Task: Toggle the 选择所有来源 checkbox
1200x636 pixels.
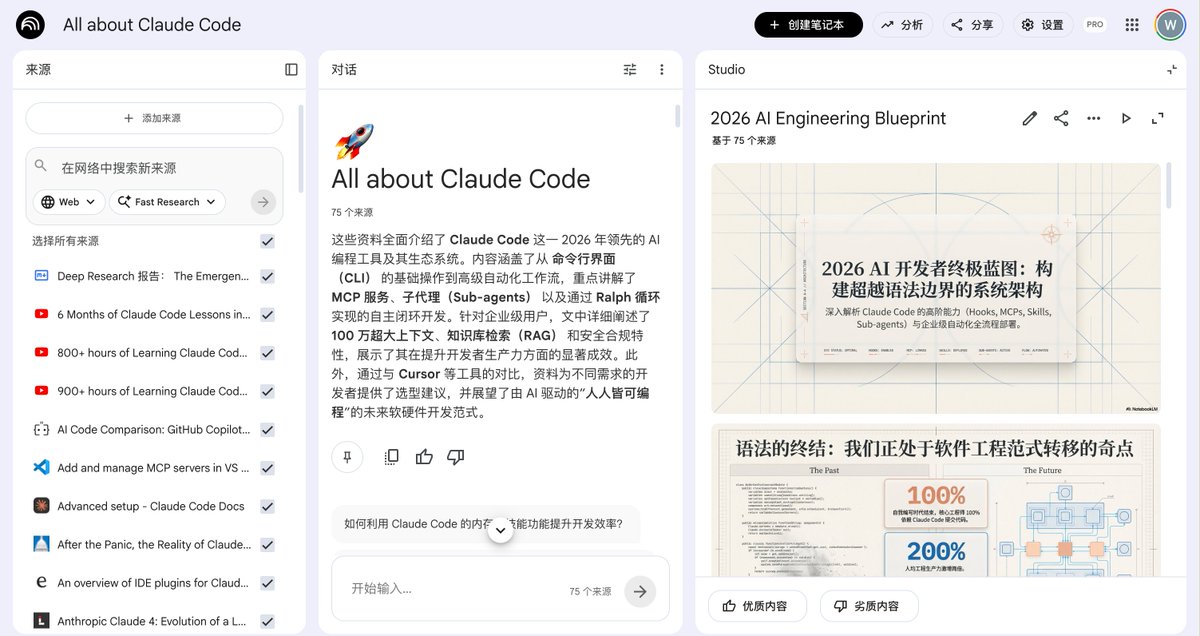Action: pyautogui.click(x=267, y=241)
